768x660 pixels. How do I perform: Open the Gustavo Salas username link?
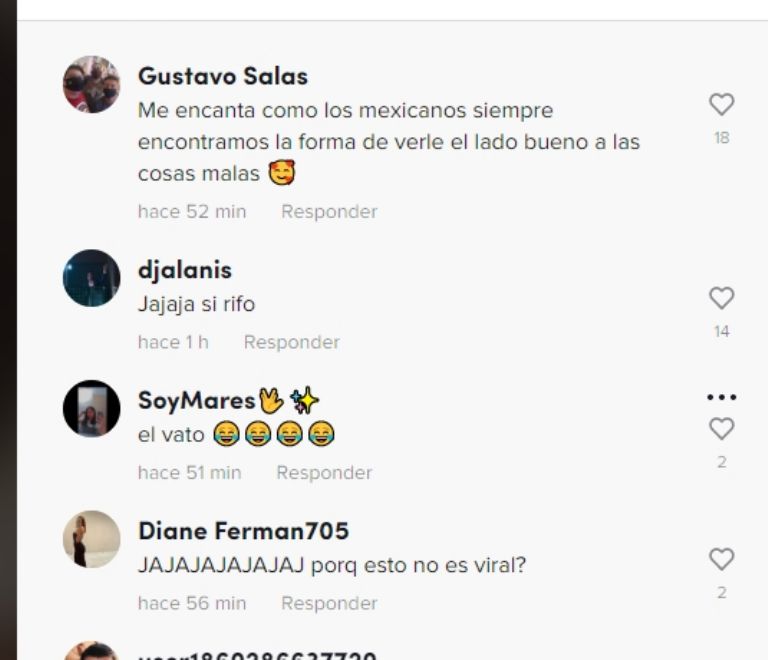tap(223, 76)
